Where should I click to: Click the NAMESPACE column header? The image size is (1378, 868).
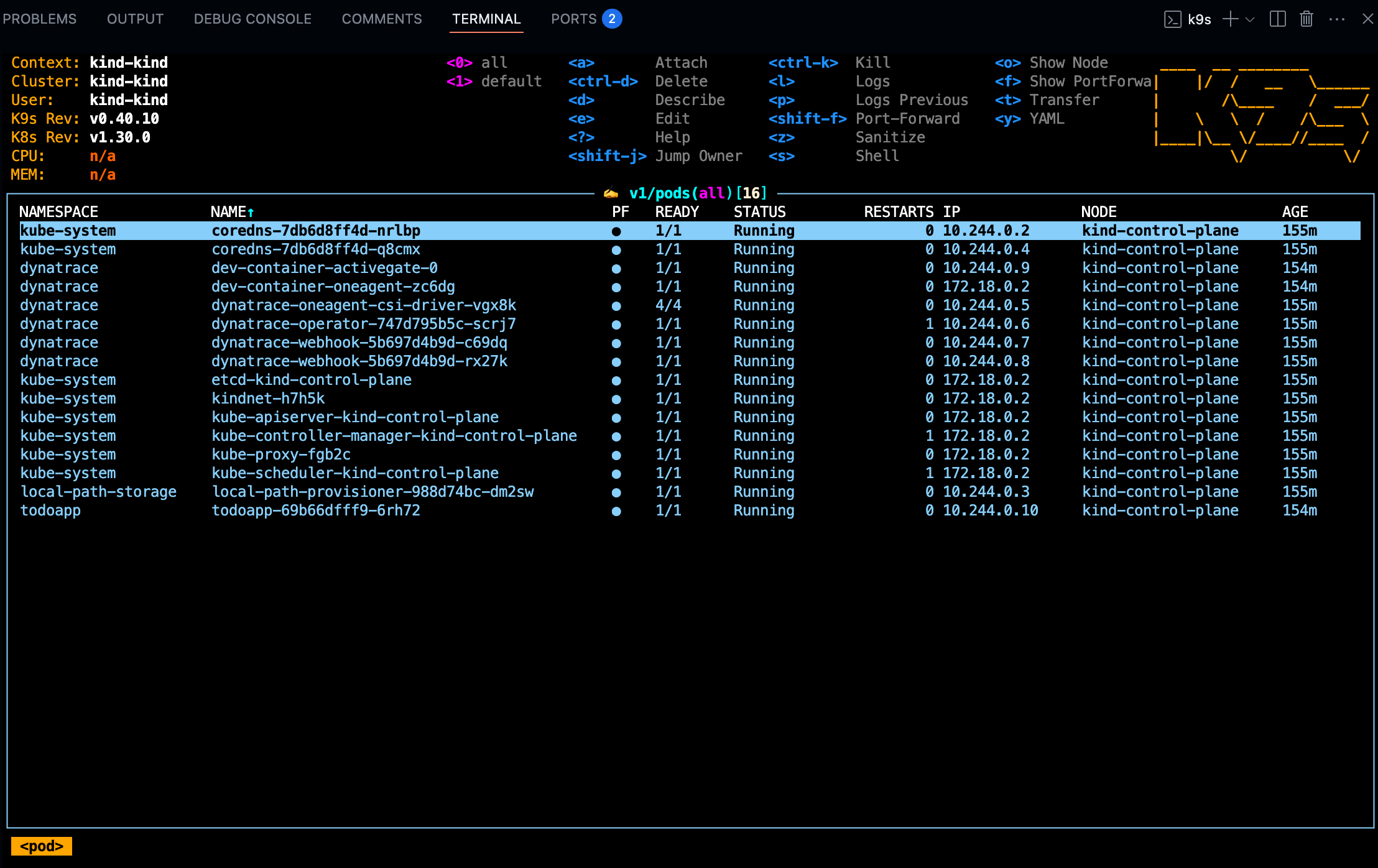(x=58, y=212)
